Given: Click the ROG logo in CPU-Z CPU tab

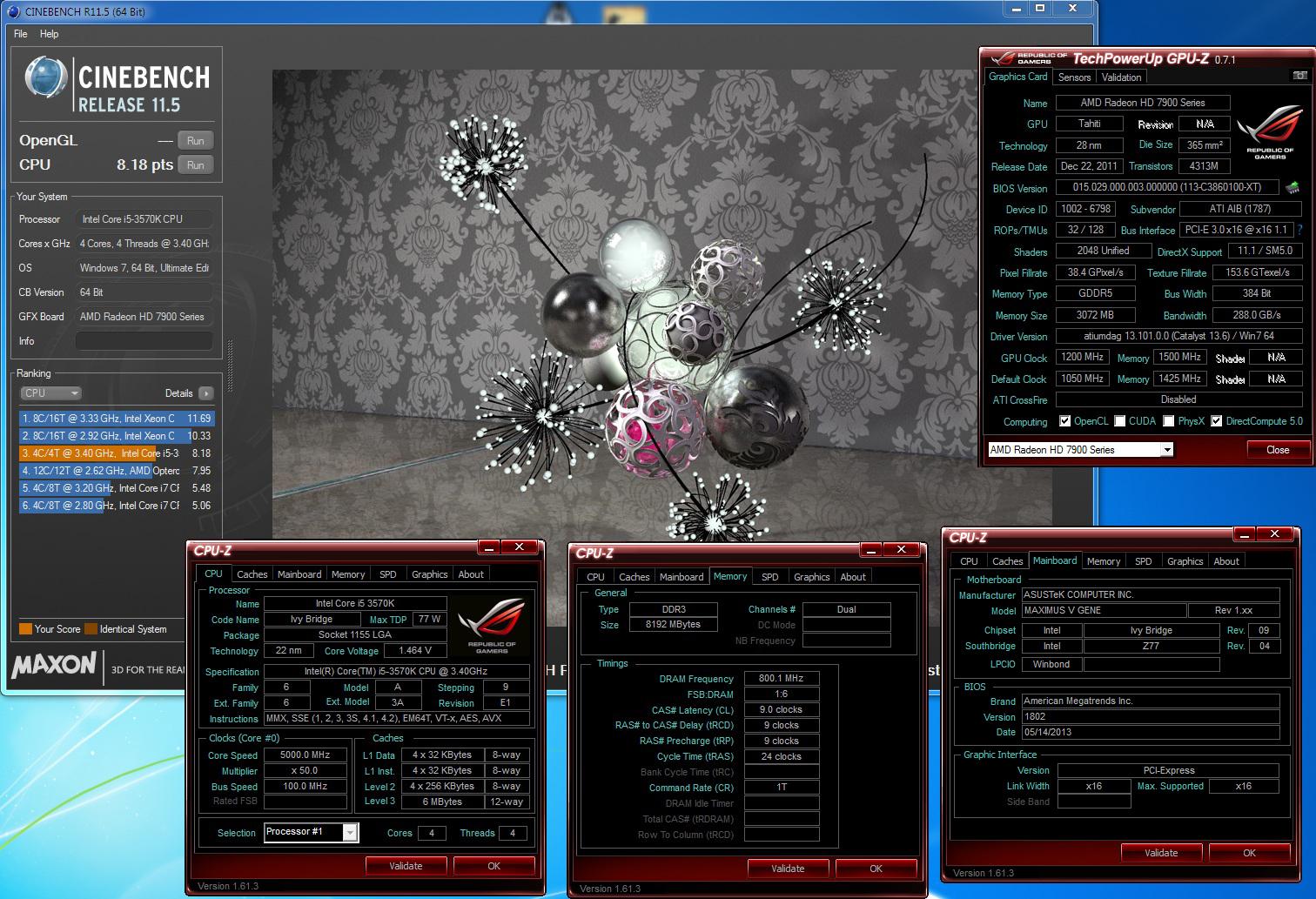Looking at the screenshot, I should (491, 625).
